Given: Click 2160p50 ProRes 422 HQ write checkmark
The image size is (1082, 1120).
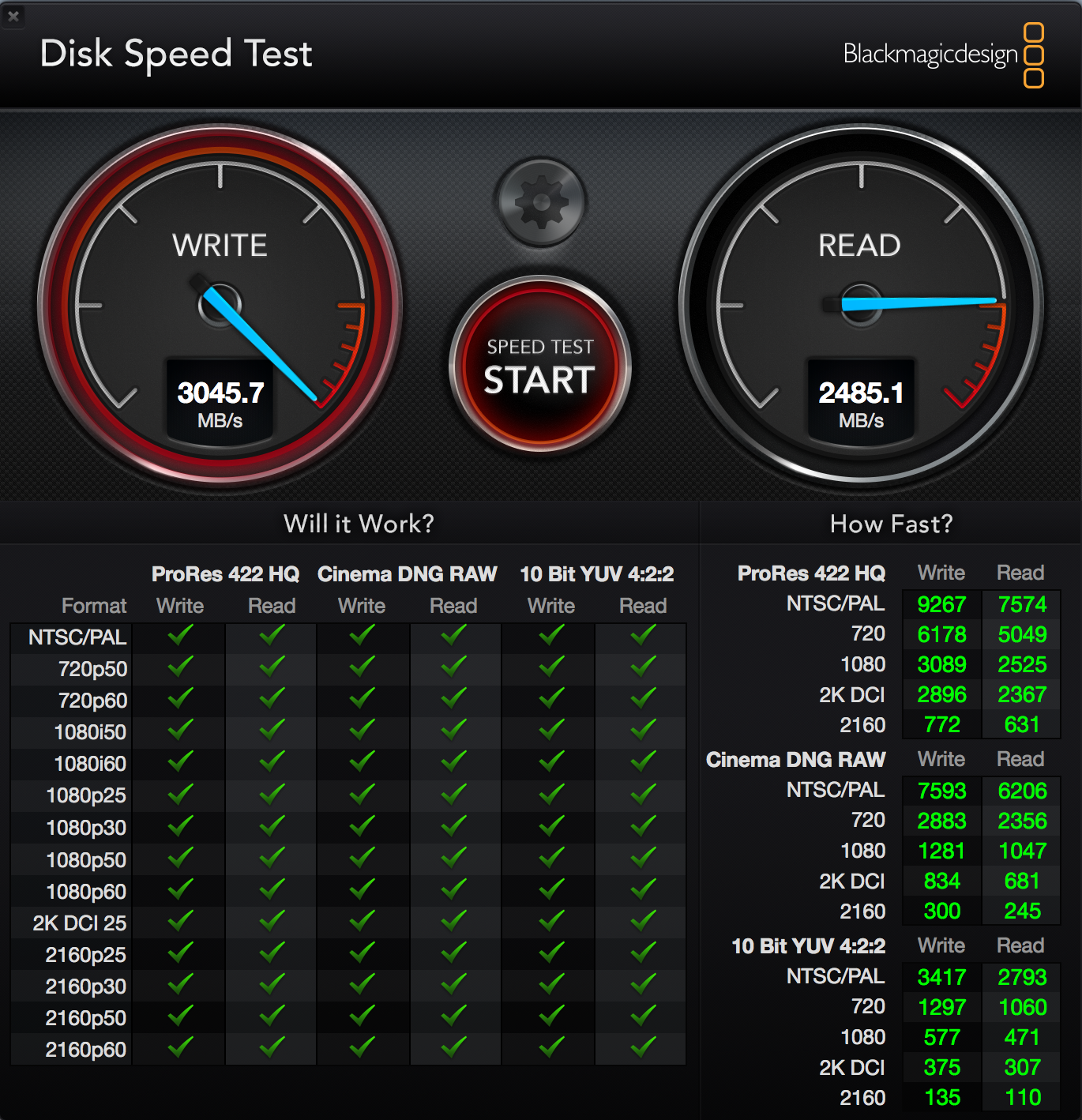Looking at the screenshot, I should point(180,1016).
